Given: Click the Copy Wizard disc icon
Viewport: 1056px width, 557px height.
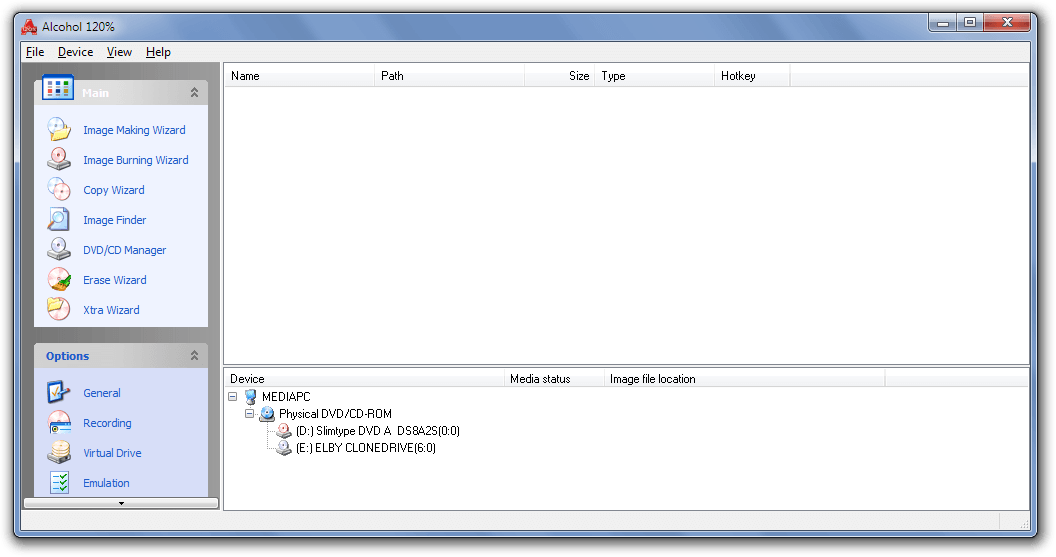Looking at the screenshot, I should tap(59, 189).
